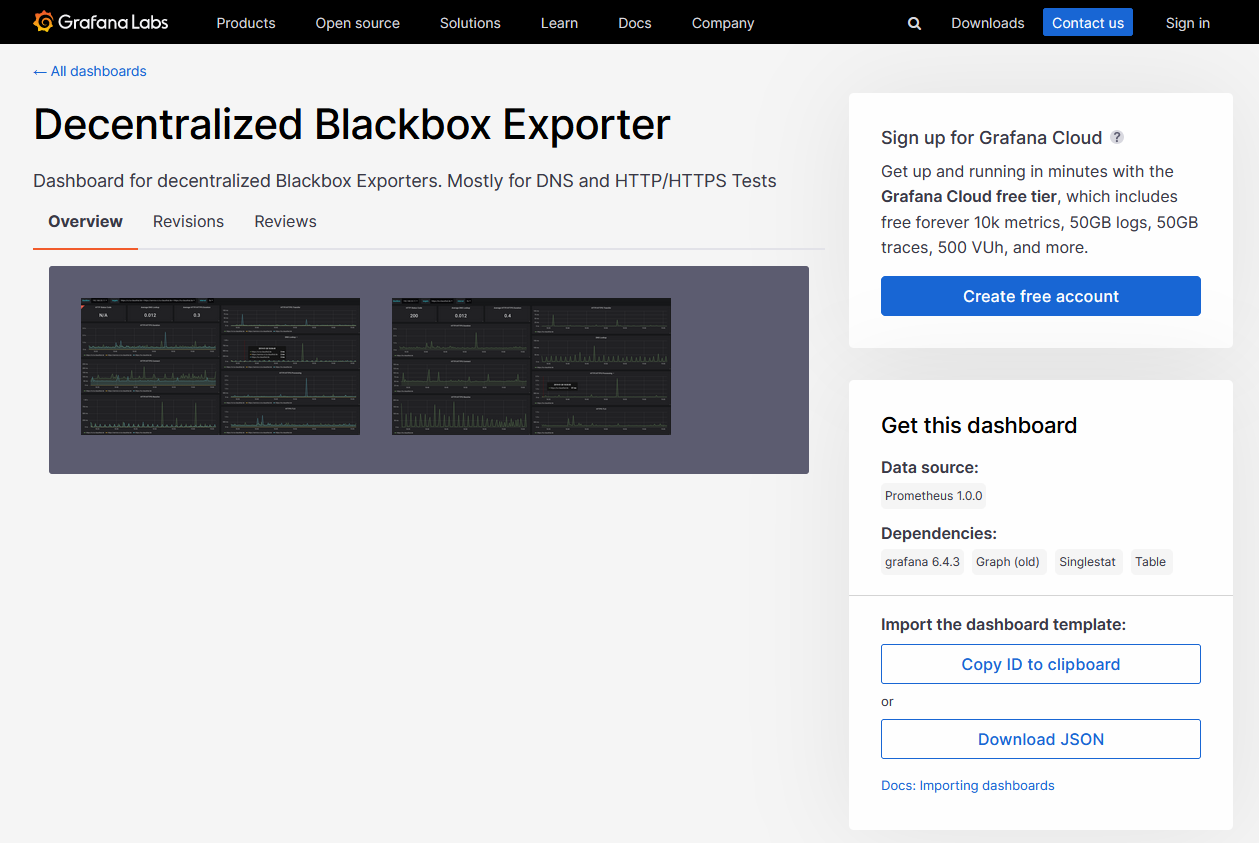This screenshot has height=843, width=1259.
Task: Open the second dashboard screenshot thumbnail
Action: click(531, 366)
